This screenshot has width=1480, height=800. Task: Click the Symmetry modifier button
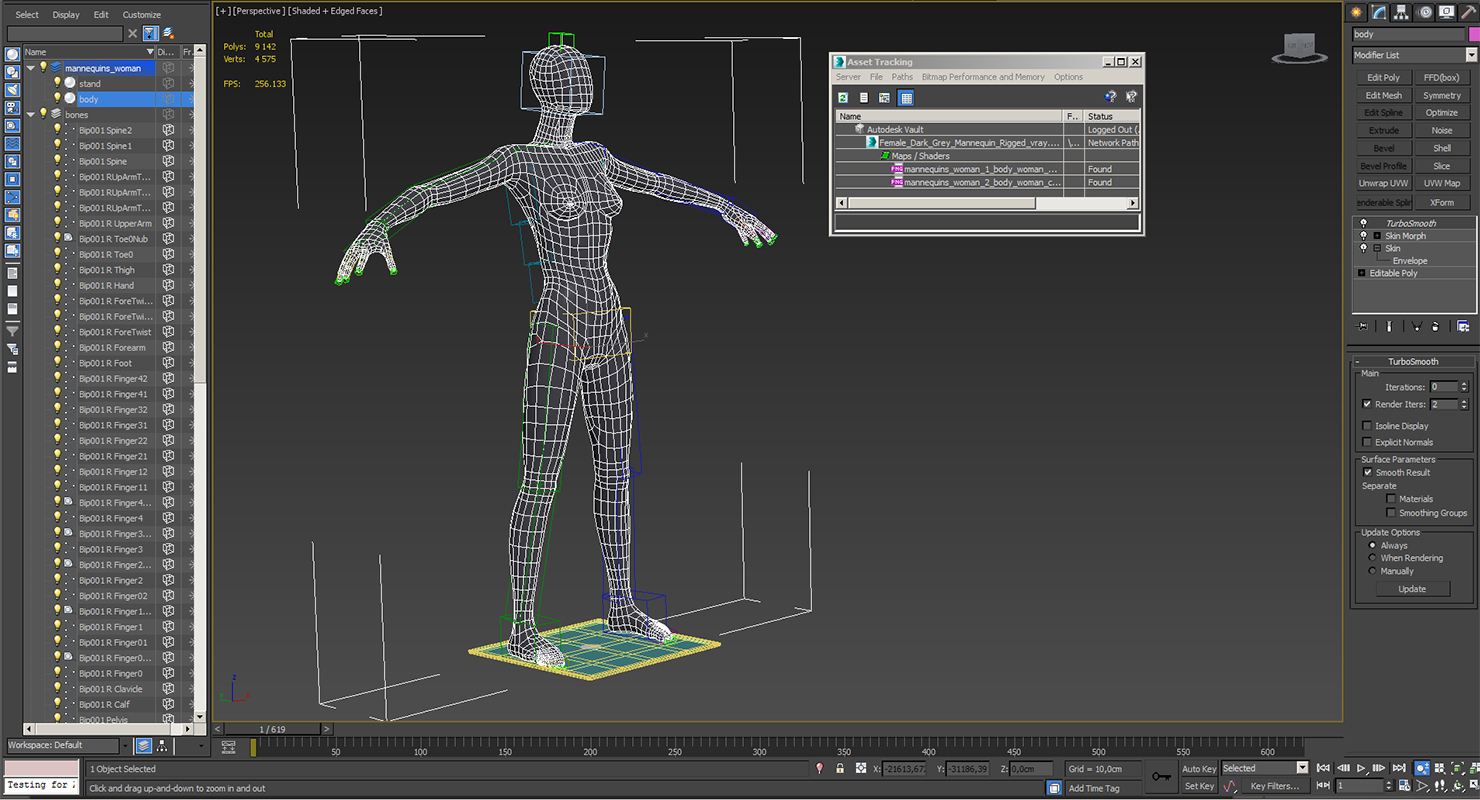pyautogui.click(x=1442, y=95)
